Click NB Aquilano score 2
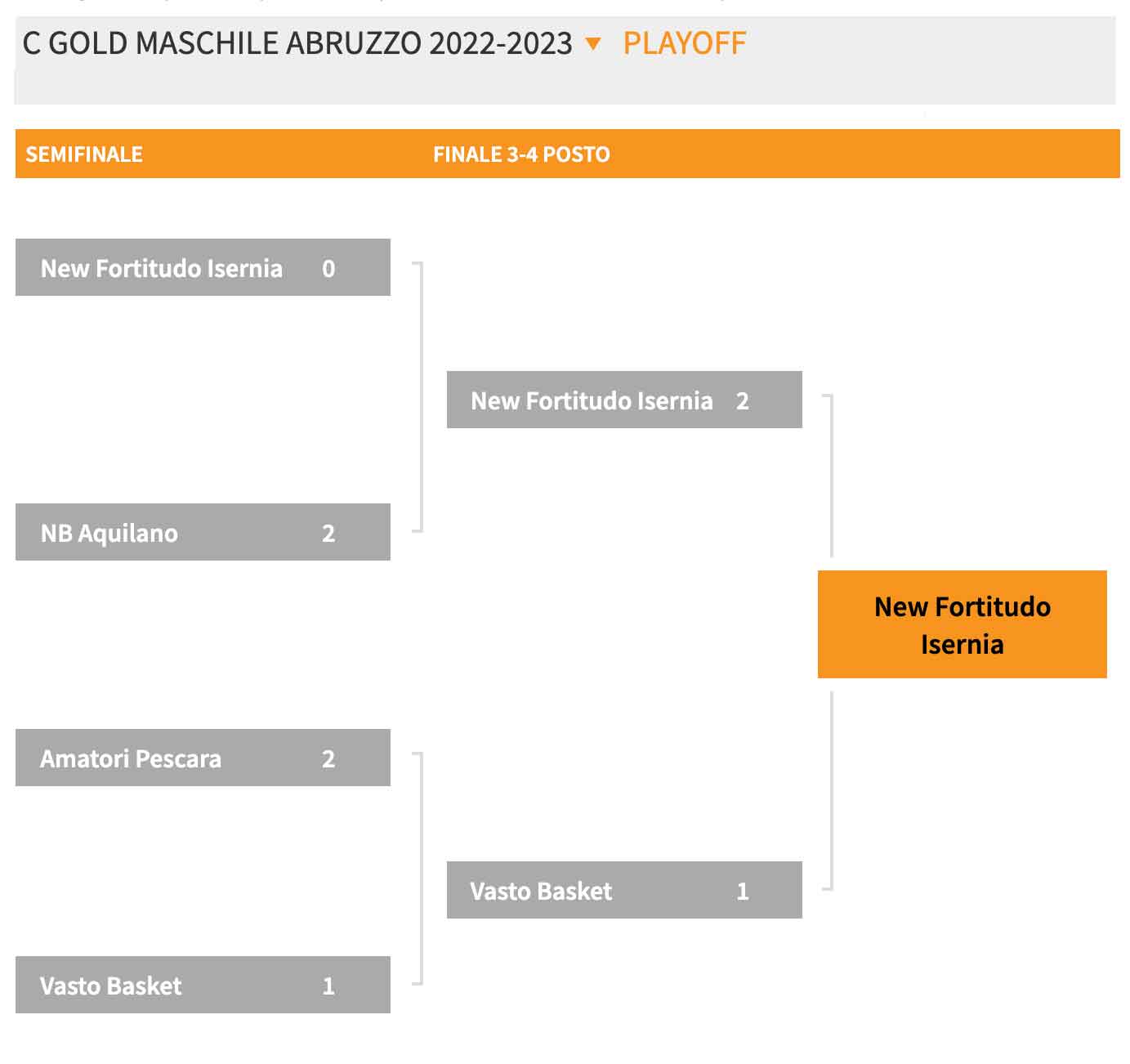The width and height of the screenshot is (1130, 1064). pyautogui.click(x=328, y=534)
